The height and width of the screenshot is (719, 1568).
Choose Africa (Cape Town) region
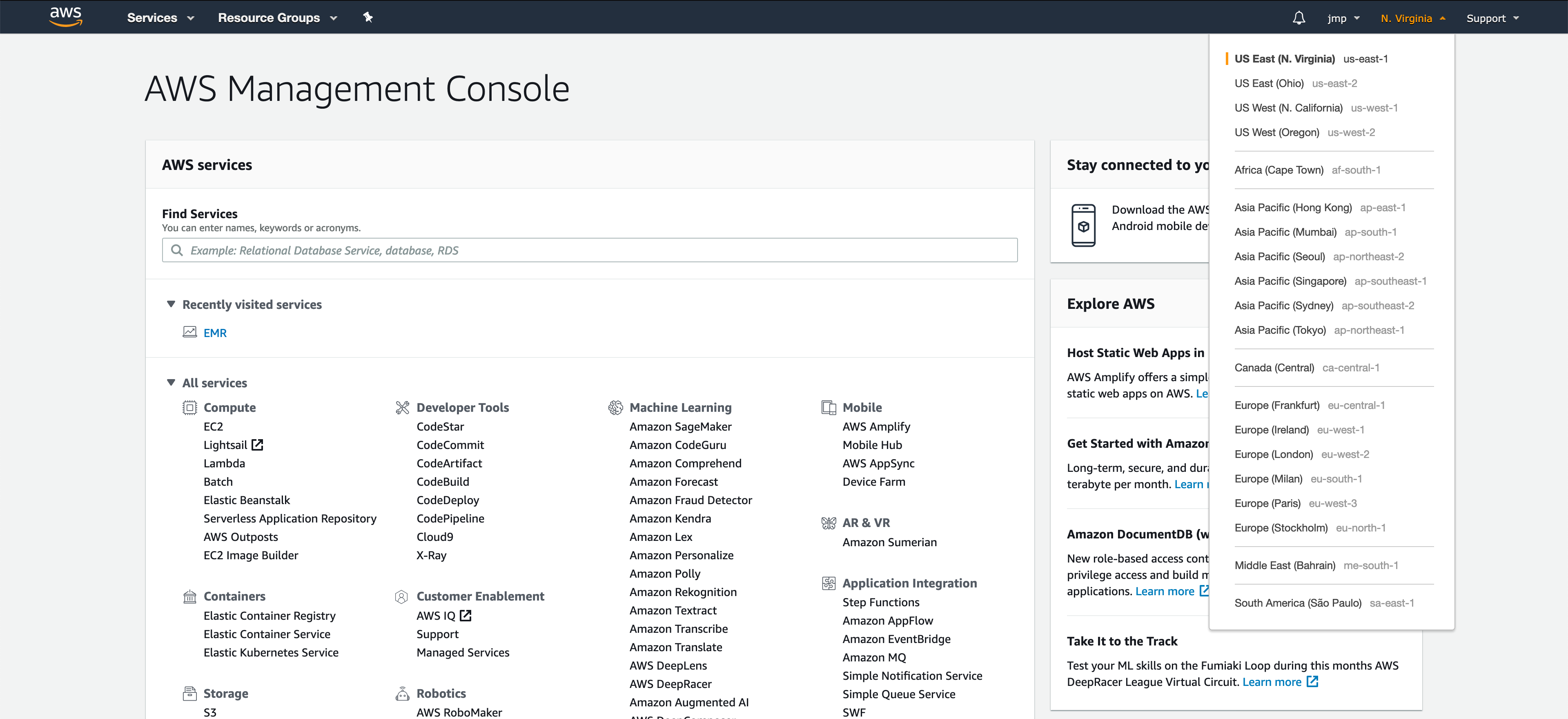[1307, 170]
